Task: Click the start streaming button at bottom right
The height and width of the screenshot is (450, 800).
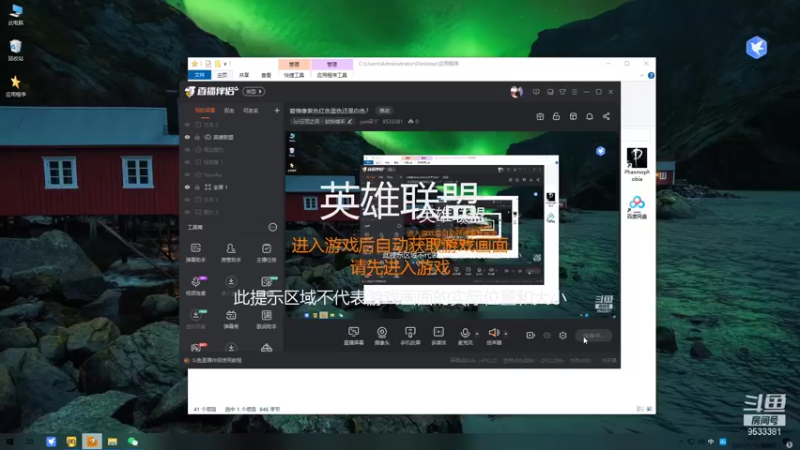Action: click(593, 335)
